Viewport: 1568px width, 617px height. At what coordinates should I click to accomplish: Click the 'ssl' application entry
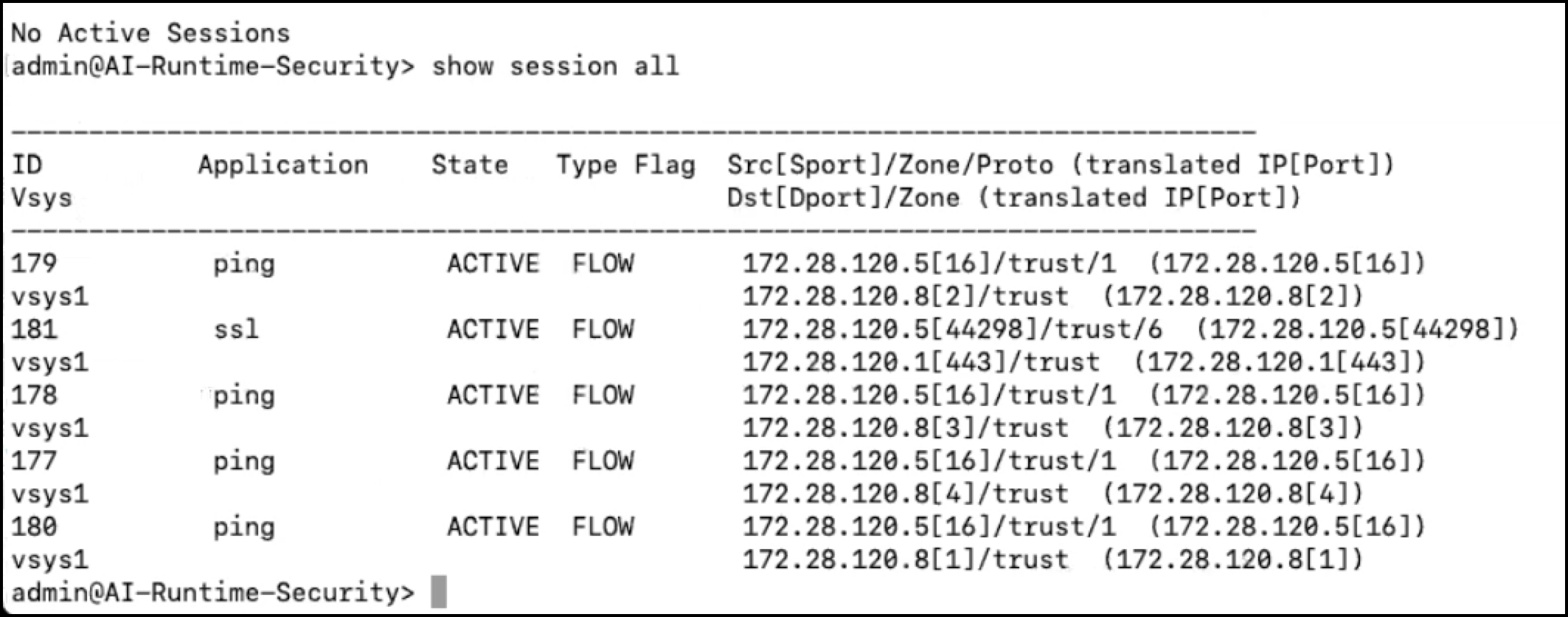click(x=236, y=329)
